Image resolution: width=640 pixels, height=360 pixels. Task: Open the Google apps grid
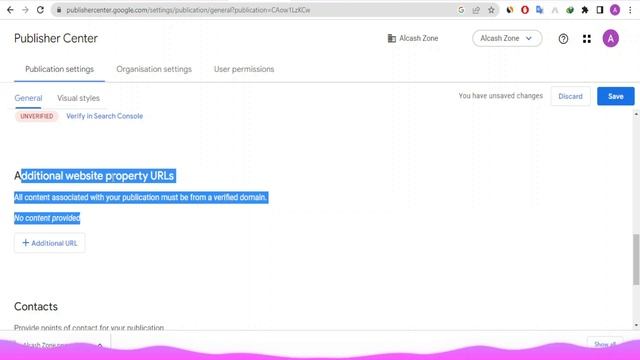587,39
